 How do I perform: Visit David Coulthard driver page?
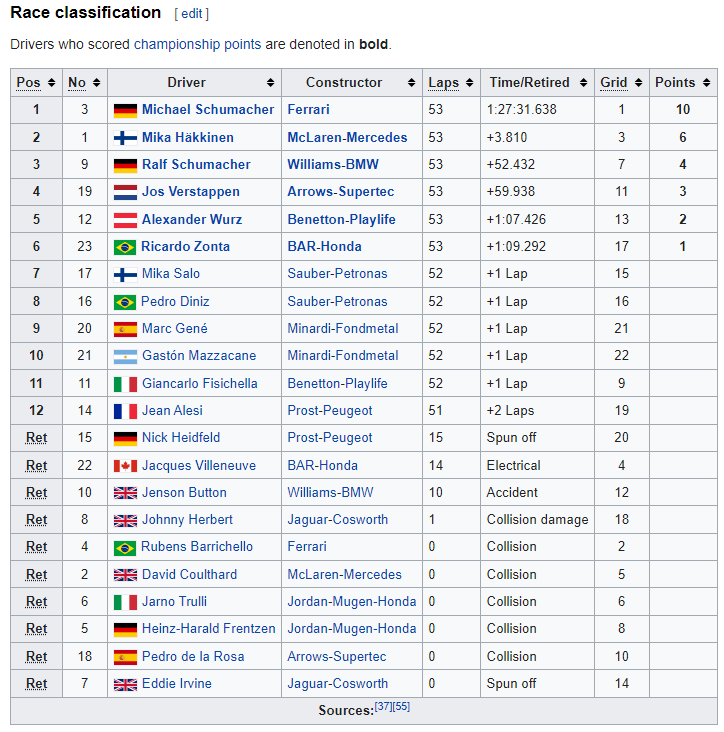[190, 575]
